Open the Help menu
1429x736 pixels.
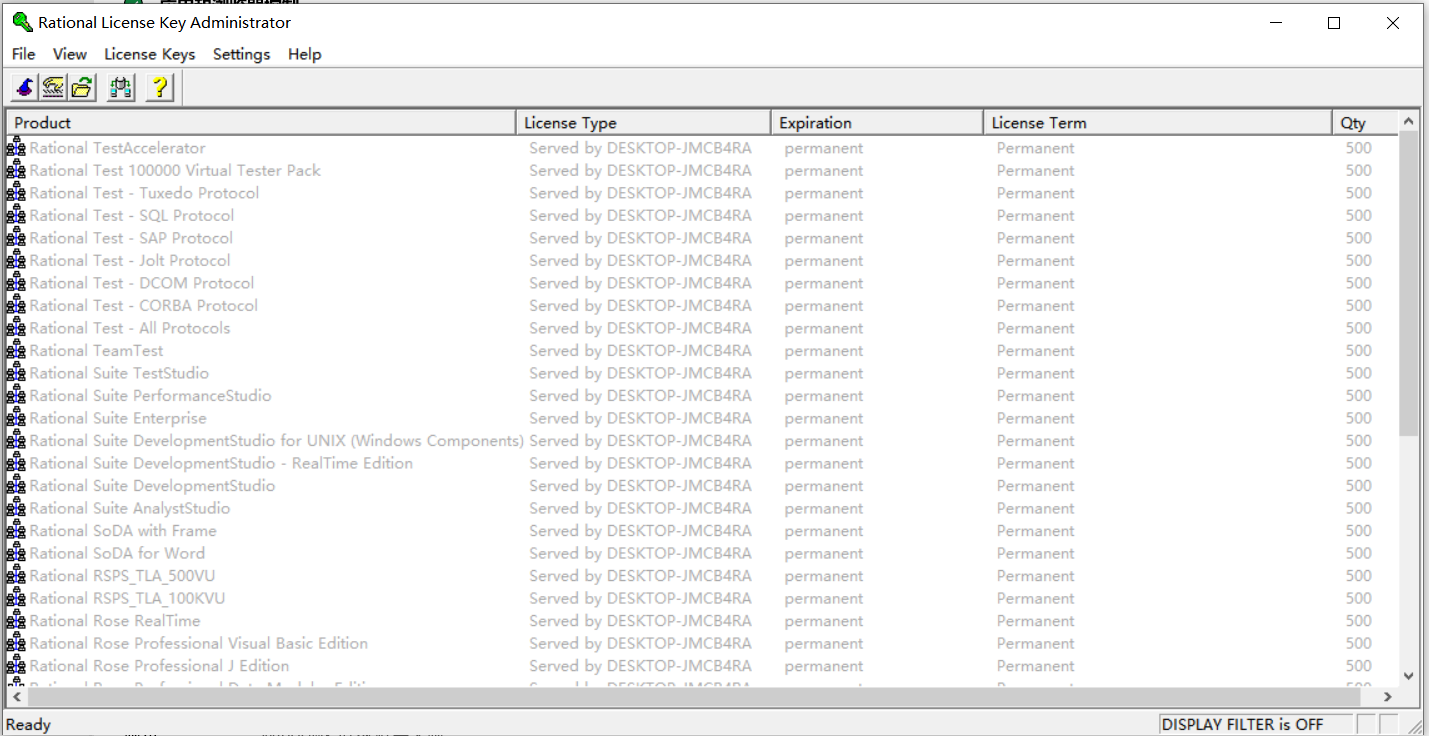pyautogui.click(x=305, y=54)
